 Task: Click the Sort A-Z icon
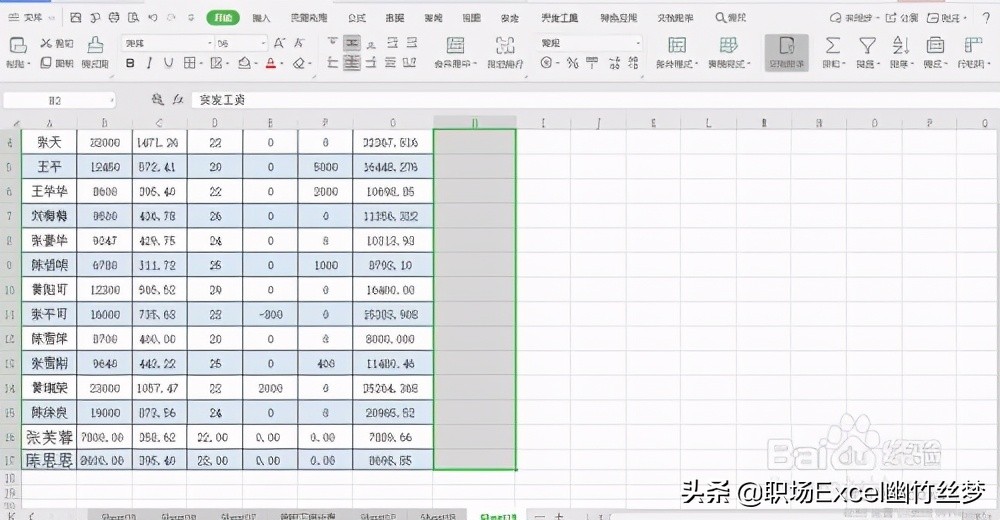[900, 45]
